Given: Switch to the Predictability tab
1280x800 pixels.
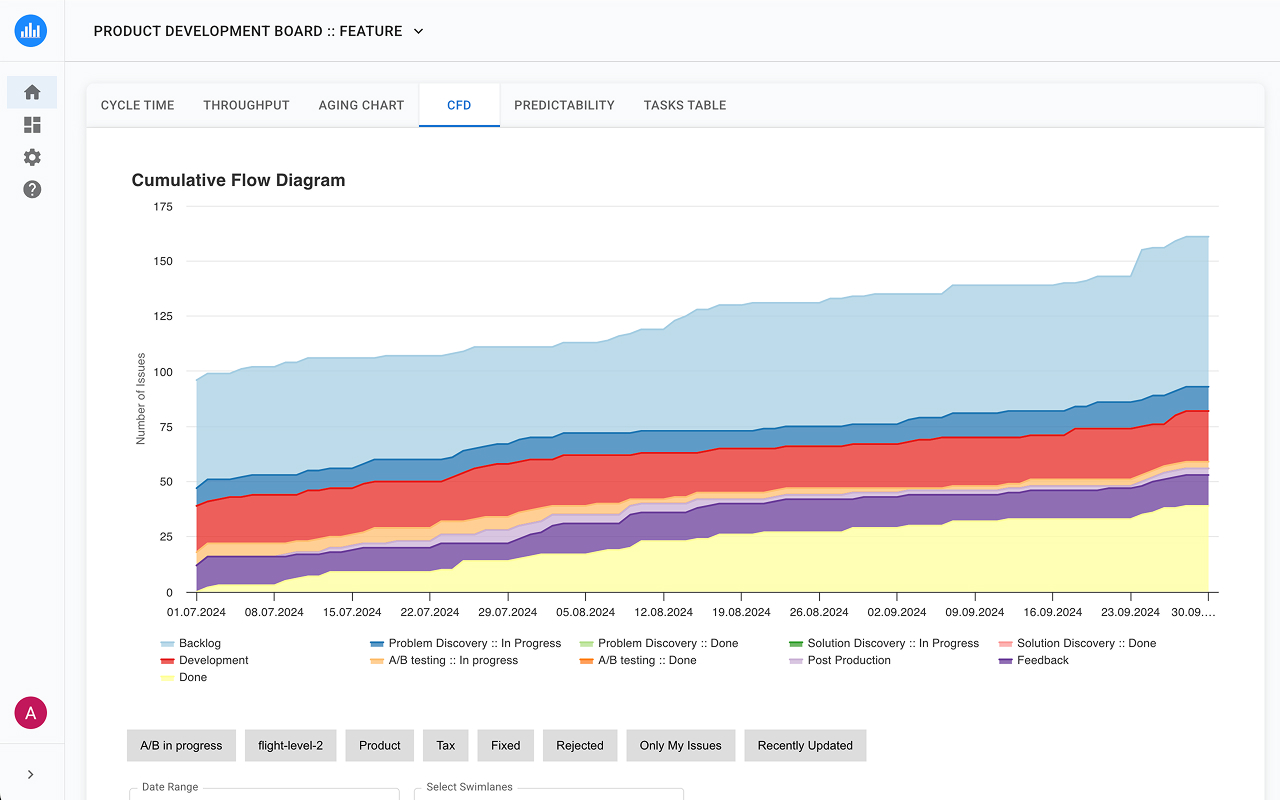Looking at the screenshot, I should point(564,105).
